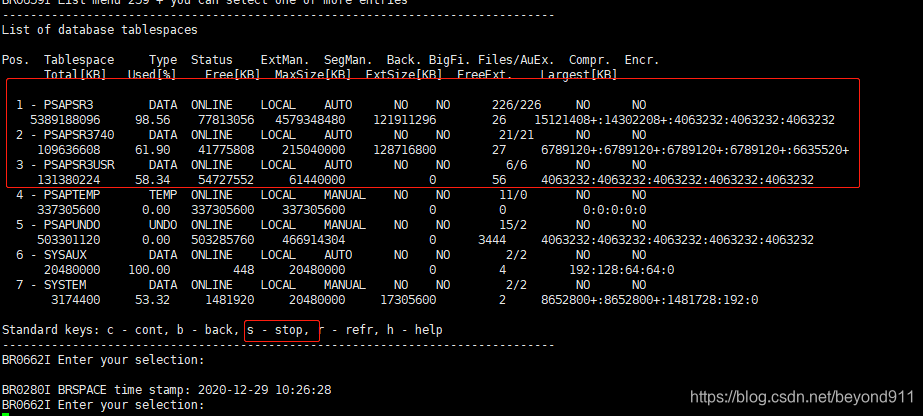Click PSAPUNDO max size 466914304
Viewport: 923px width, 416px height.
314,240
